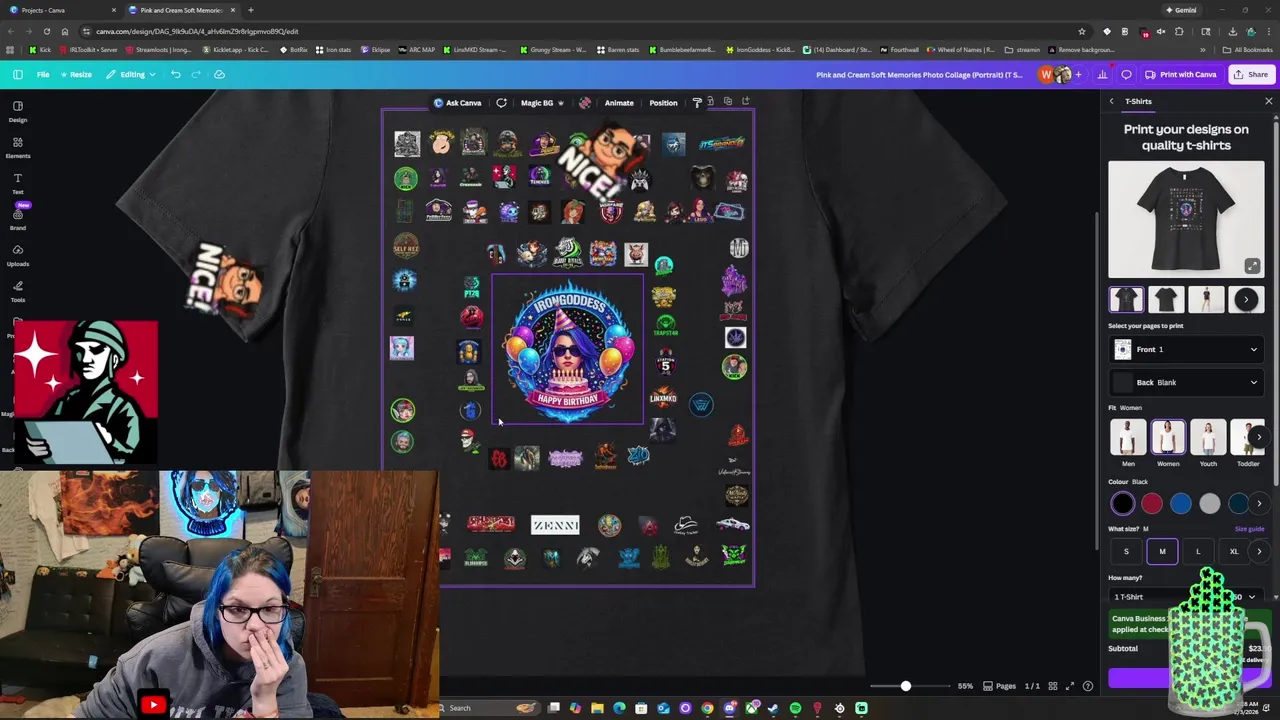Screen dimensions: 1280x720
Task: Select the T-Shirts tab
Action: click(x=1138, y=101)
